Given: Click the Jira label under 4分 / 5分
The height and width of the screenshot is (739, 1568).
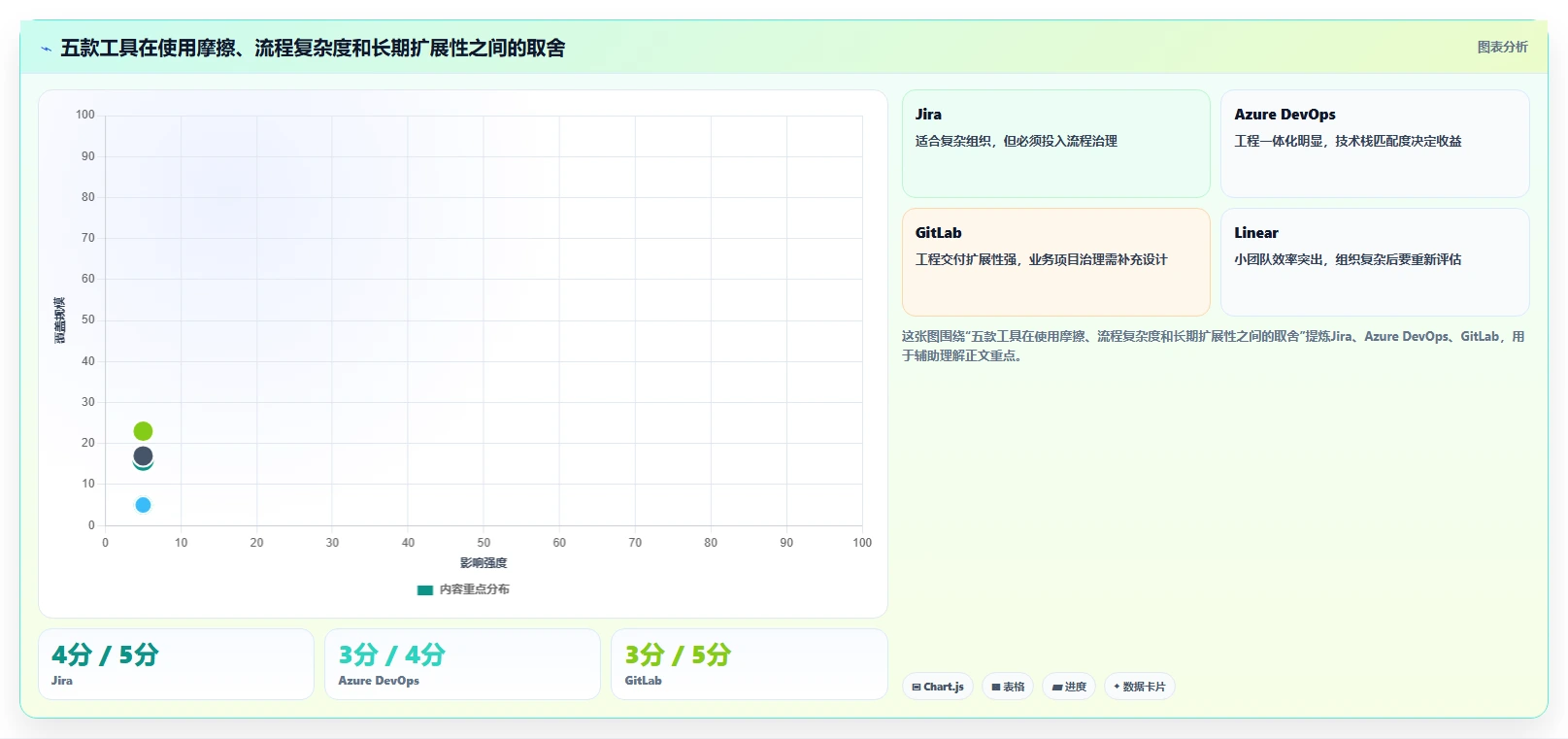Looking at the screenshot, I should pyautogui.click(x=62, y=681).
